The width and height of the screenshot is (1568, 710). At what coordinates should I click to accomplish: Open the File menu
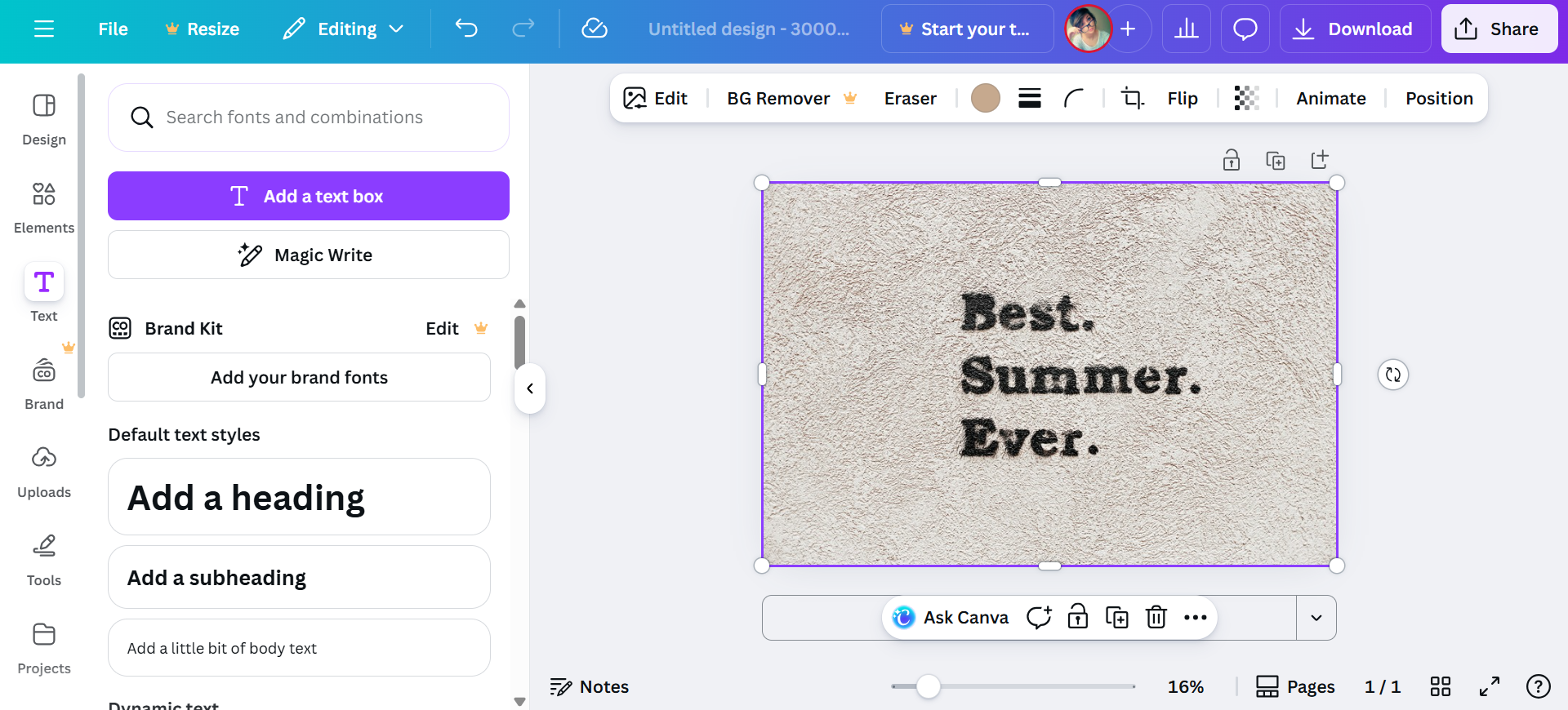[113, 29]
